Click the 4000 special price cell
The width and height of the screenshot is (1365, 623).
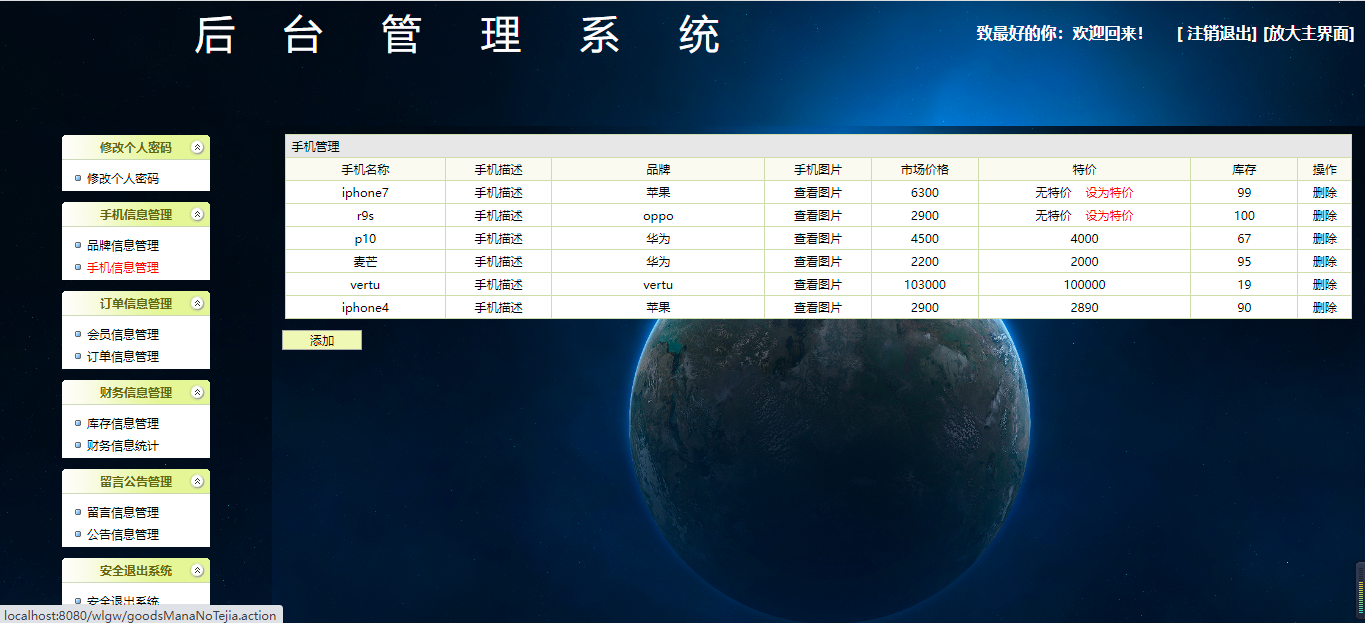[1084, 238]
